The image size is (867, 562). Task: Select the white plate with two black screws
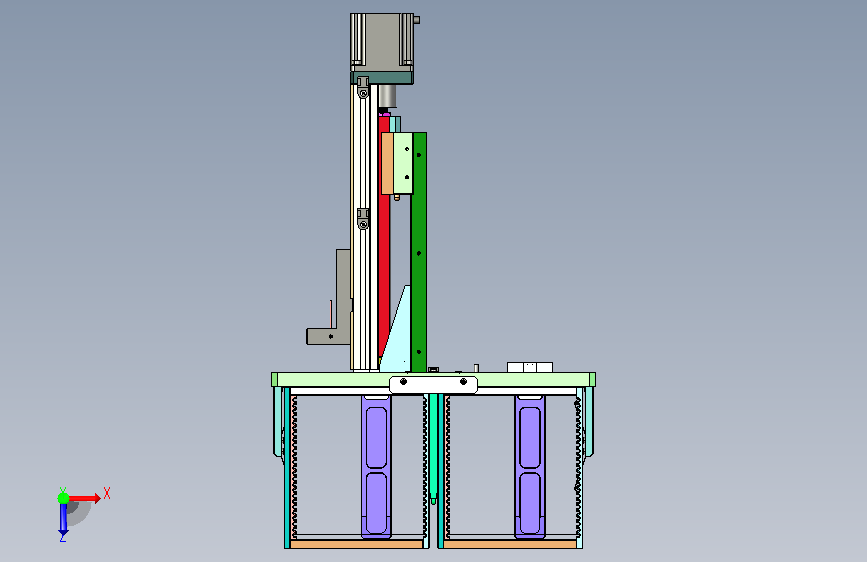[x=433, y=384]
